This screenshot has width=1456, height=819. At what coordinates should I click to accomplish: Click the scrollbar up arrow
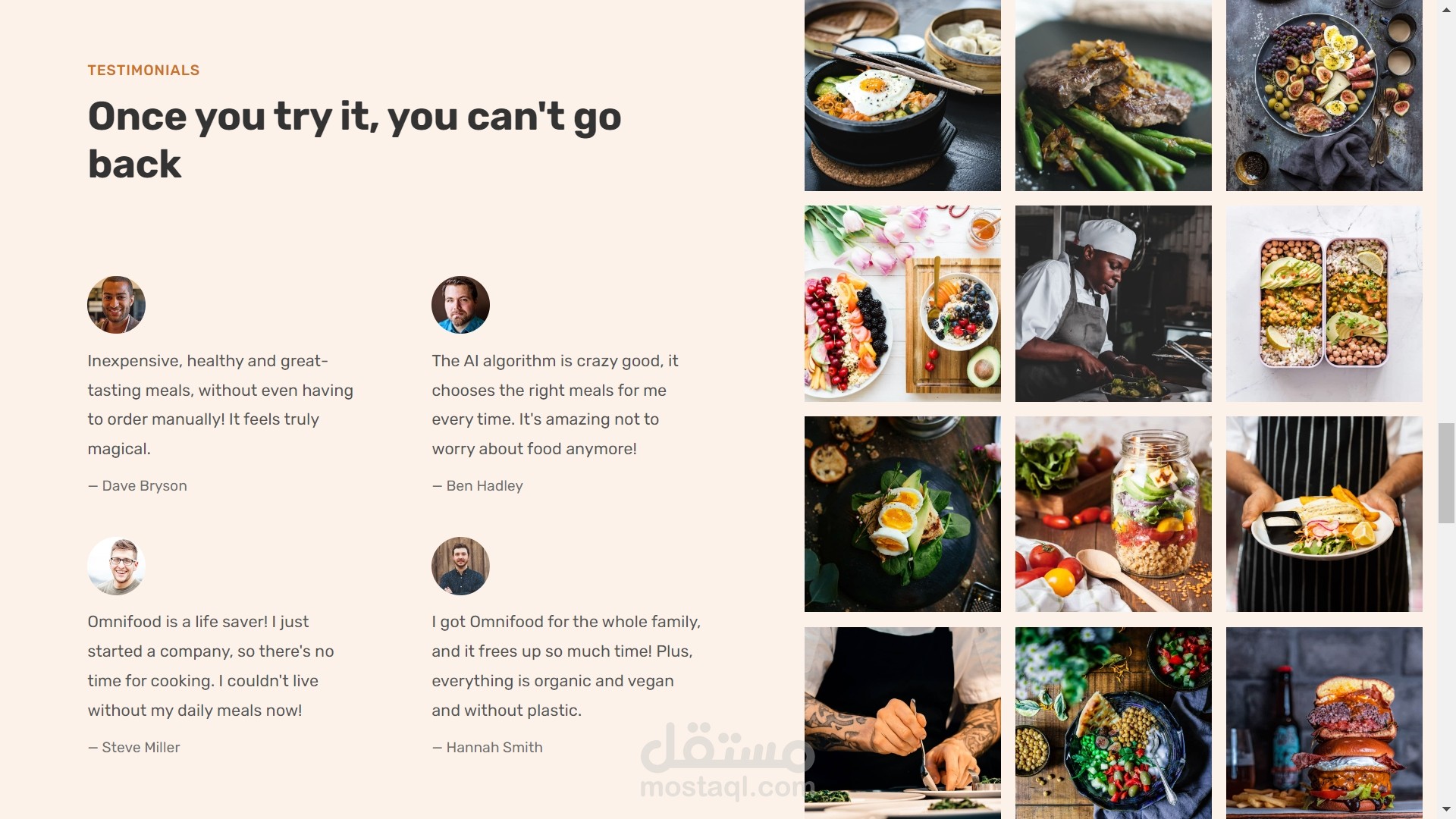tap(1447, 8)
